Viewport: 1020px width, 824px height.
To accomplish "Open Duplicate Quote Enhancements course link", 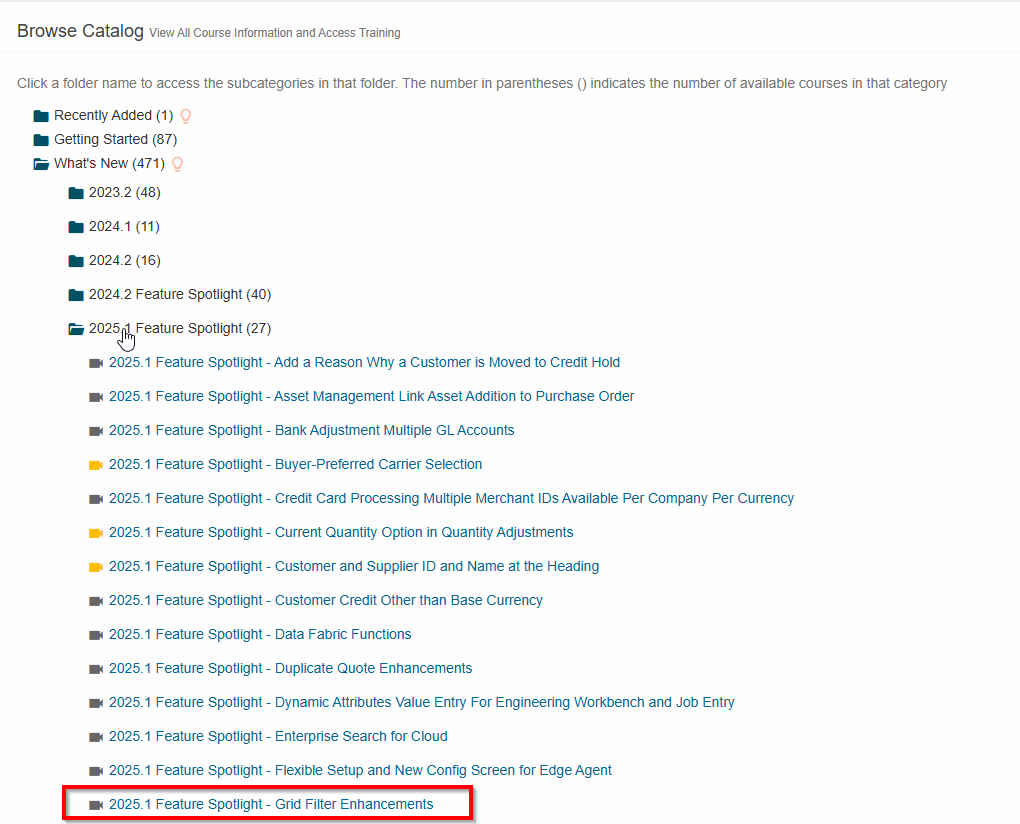I will [x=291, y=668].
